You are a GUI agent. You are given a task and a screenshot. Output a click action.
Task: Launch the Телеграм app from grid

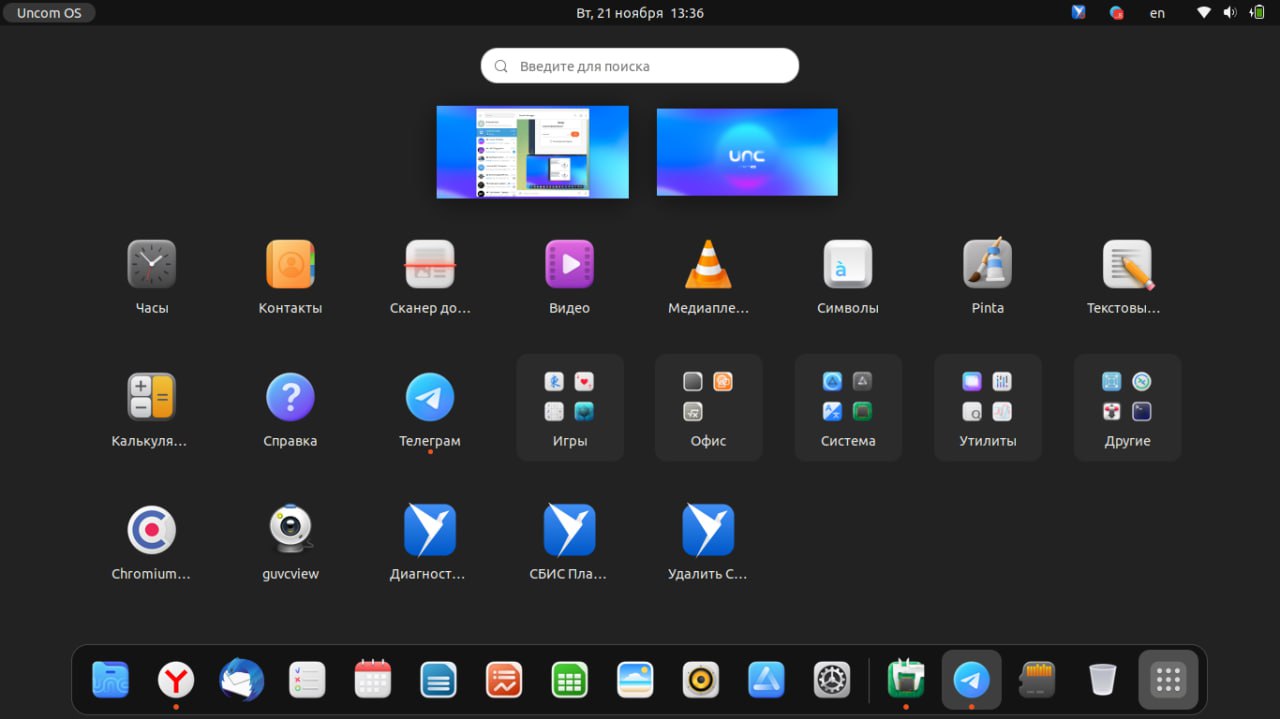[430, 398]
